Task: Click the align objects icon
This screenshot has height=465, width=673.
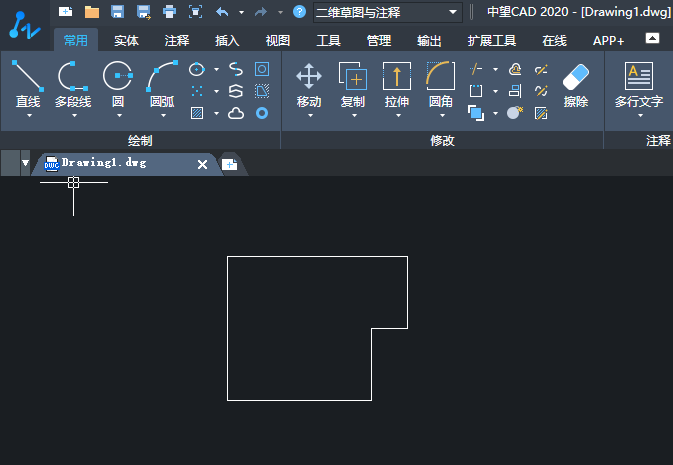Action: point(515,91)
